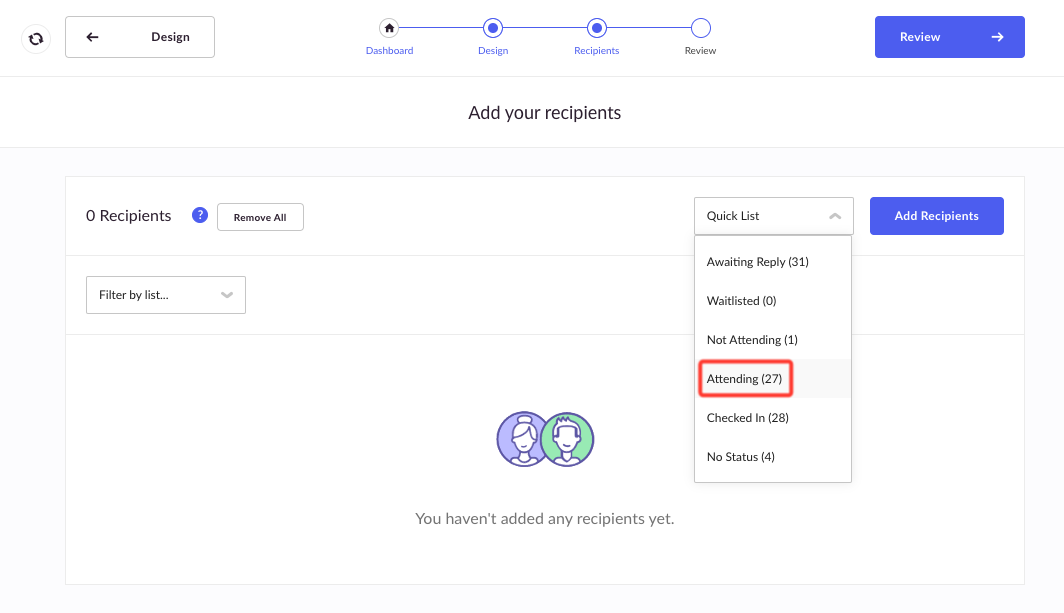This screenshot has width=1064, height=613.
Task: Click the Recipients step label
Action: pyautogui.click(x=596, y=51)
